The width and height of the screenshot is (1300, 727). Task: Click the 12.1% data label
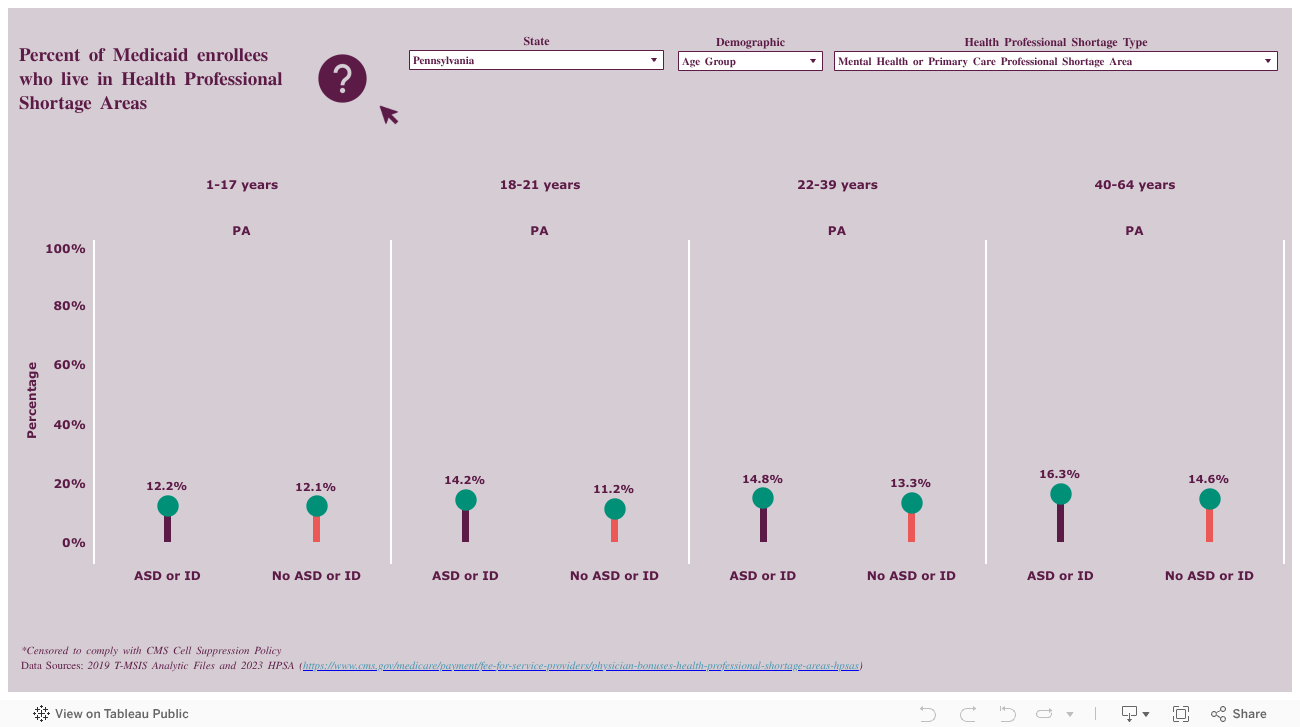point(316,487)
